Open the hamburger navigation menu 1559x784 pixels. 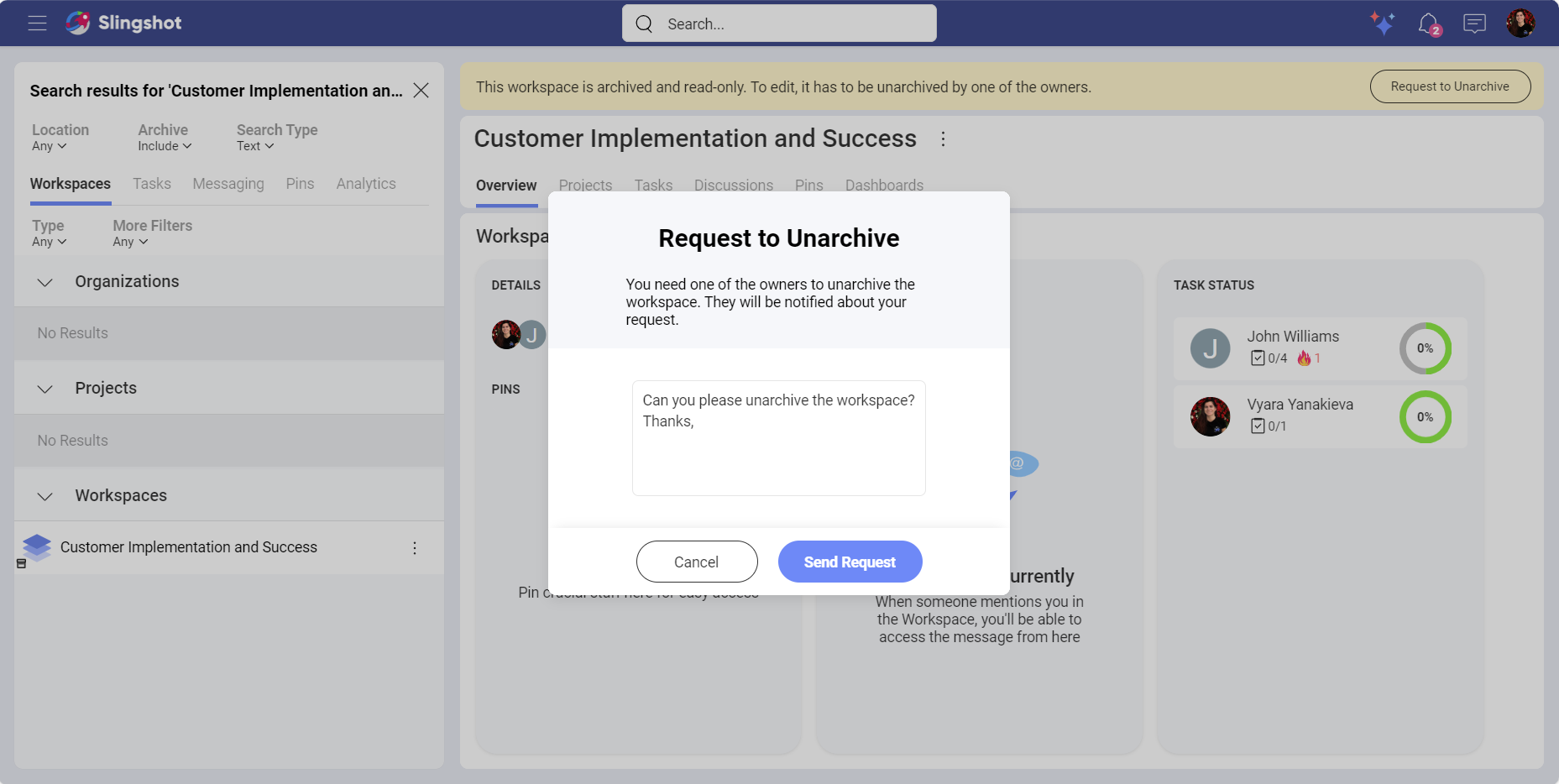(x=37, y=24)
